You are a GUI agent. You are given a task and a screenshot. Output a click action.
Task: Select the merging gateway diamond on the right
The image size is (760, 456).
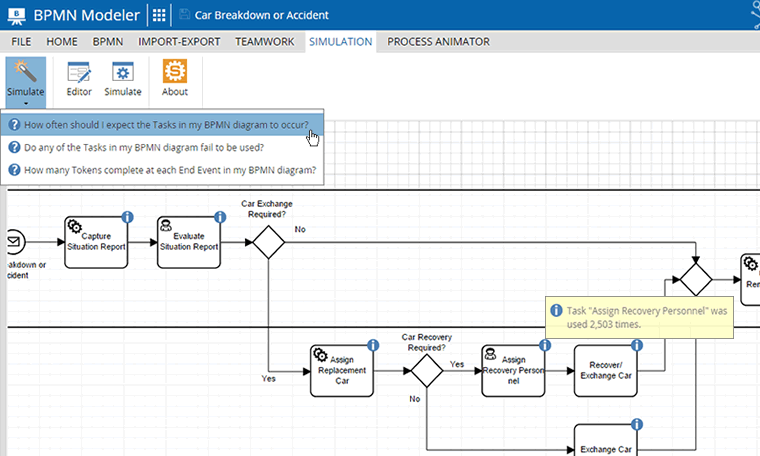tap(696, 280)
